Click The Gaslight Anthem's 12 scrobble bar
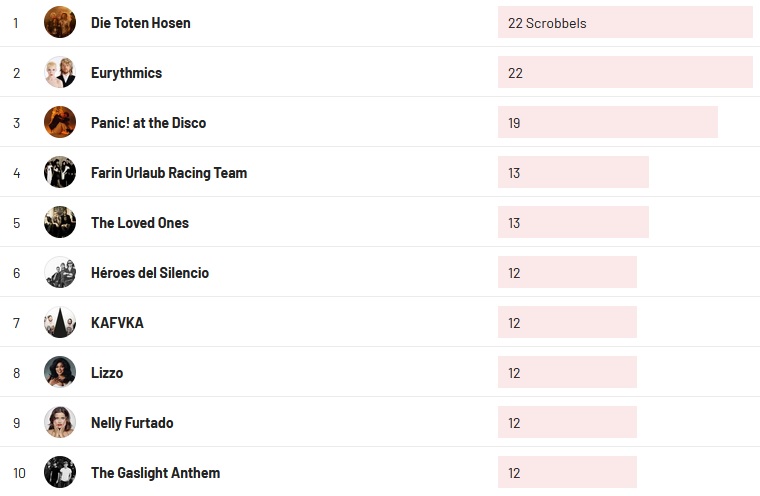760x496 pixels. [x=567, y=472]
